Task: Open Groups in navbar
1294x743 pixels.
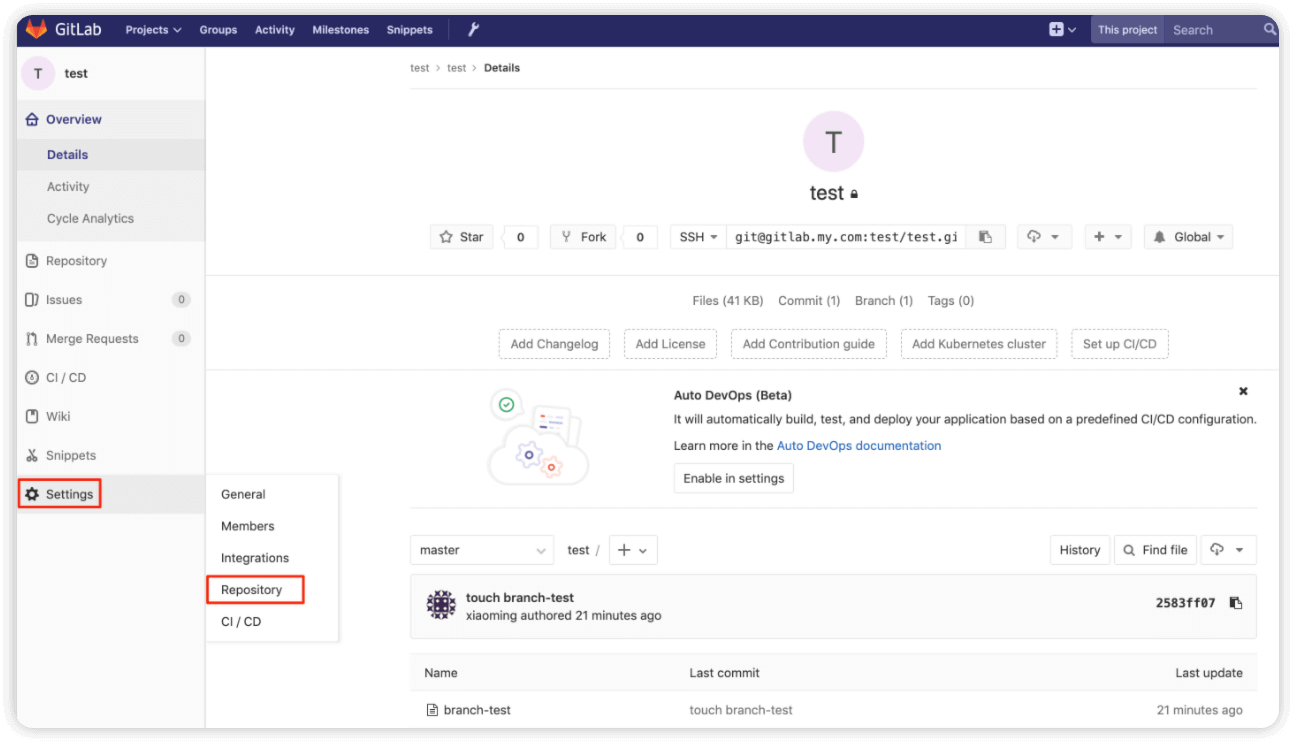Action: point(218,30)
